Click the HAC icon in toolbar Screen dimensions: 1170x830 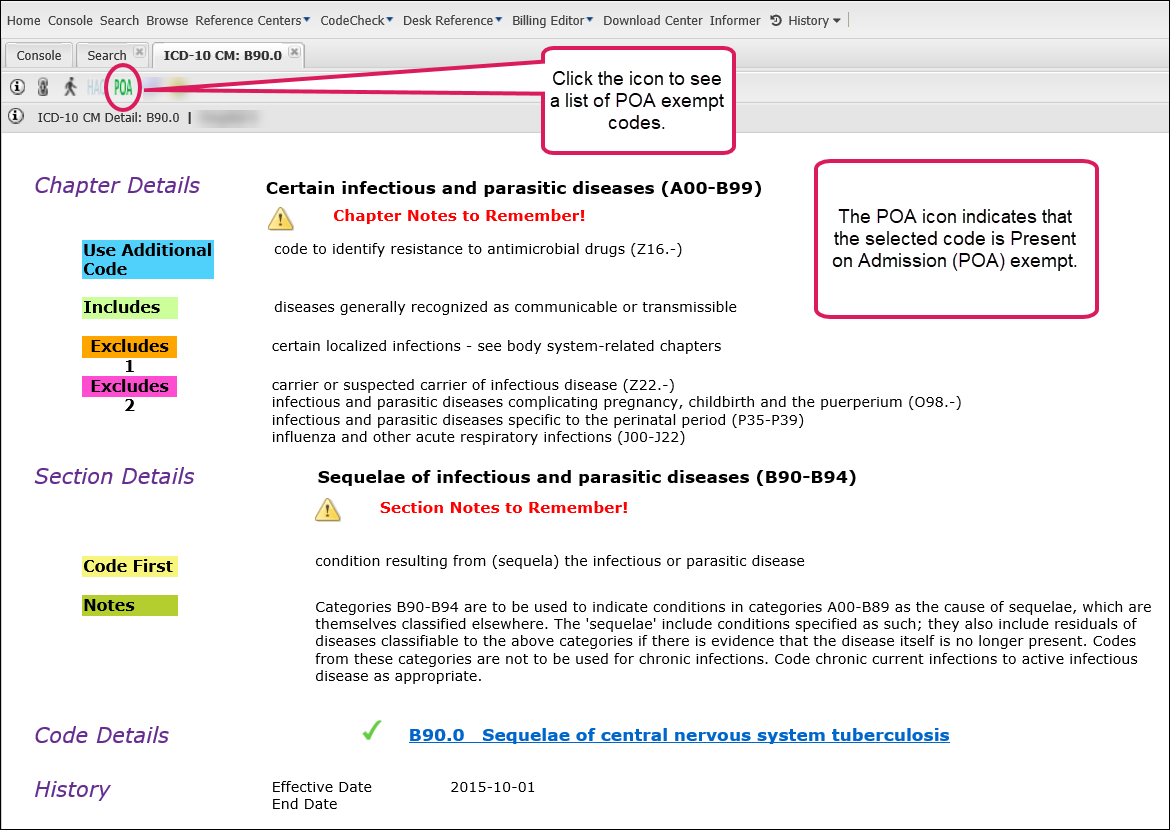[x=95, y=88]
